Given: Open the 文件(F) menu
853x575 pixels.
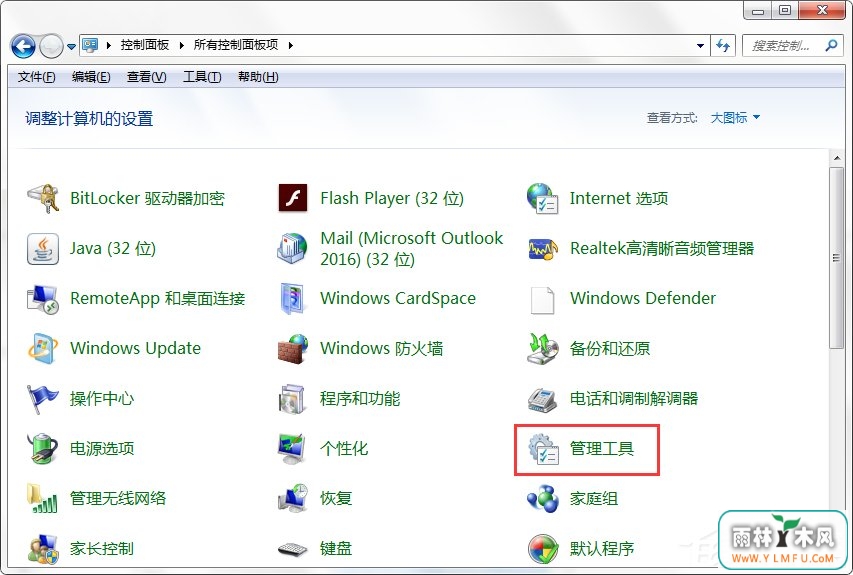Looking at the screenshot, I should tap(36, 77).
